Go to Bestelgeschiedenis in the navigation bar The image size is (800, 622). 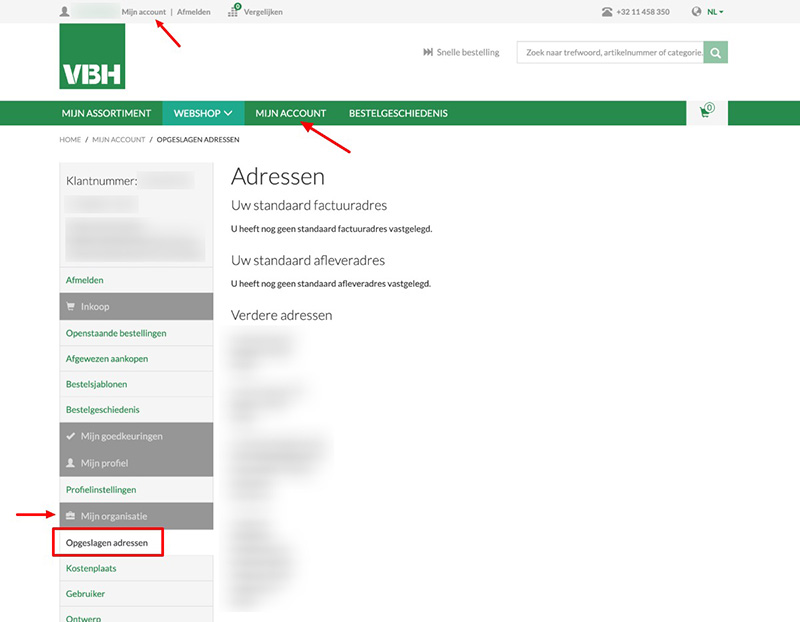click(398, 113)
